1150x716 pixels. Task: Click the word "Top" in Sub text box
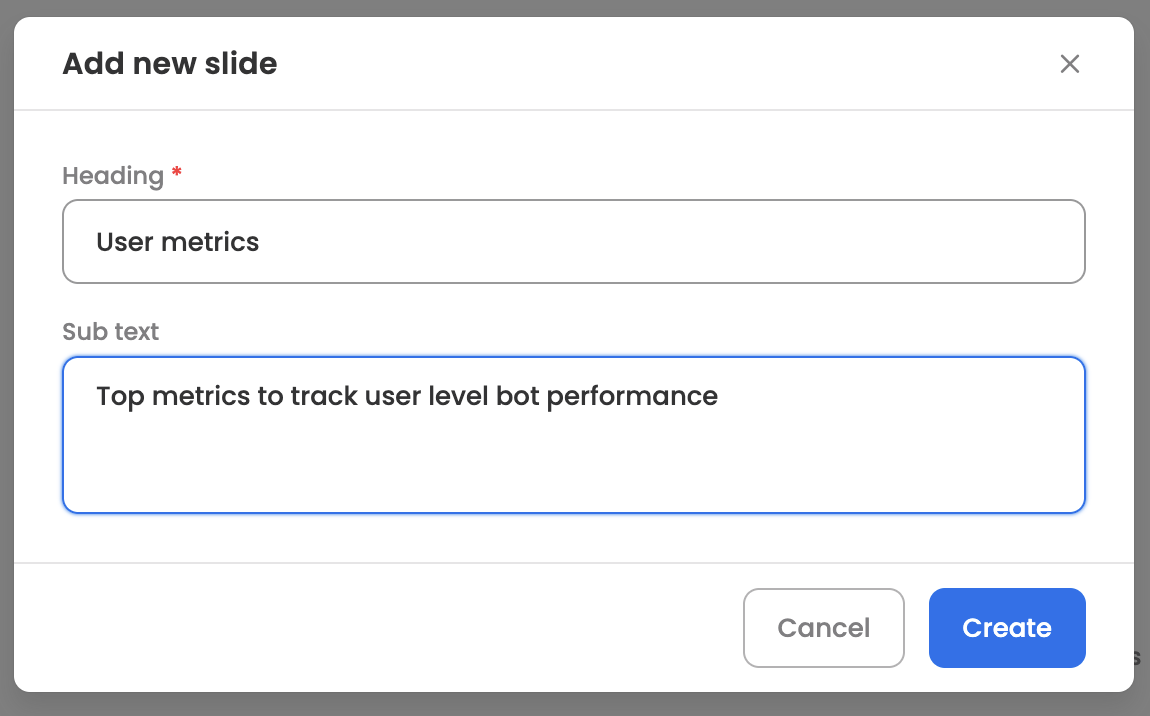tap(120, 396)
